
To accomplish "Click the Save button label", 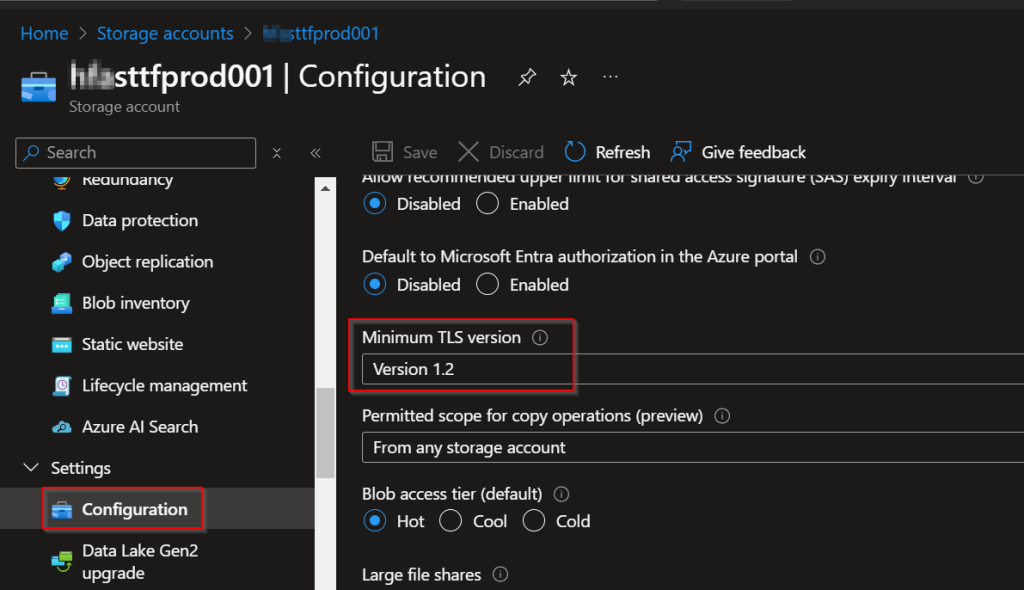I will tap(420, 153).
